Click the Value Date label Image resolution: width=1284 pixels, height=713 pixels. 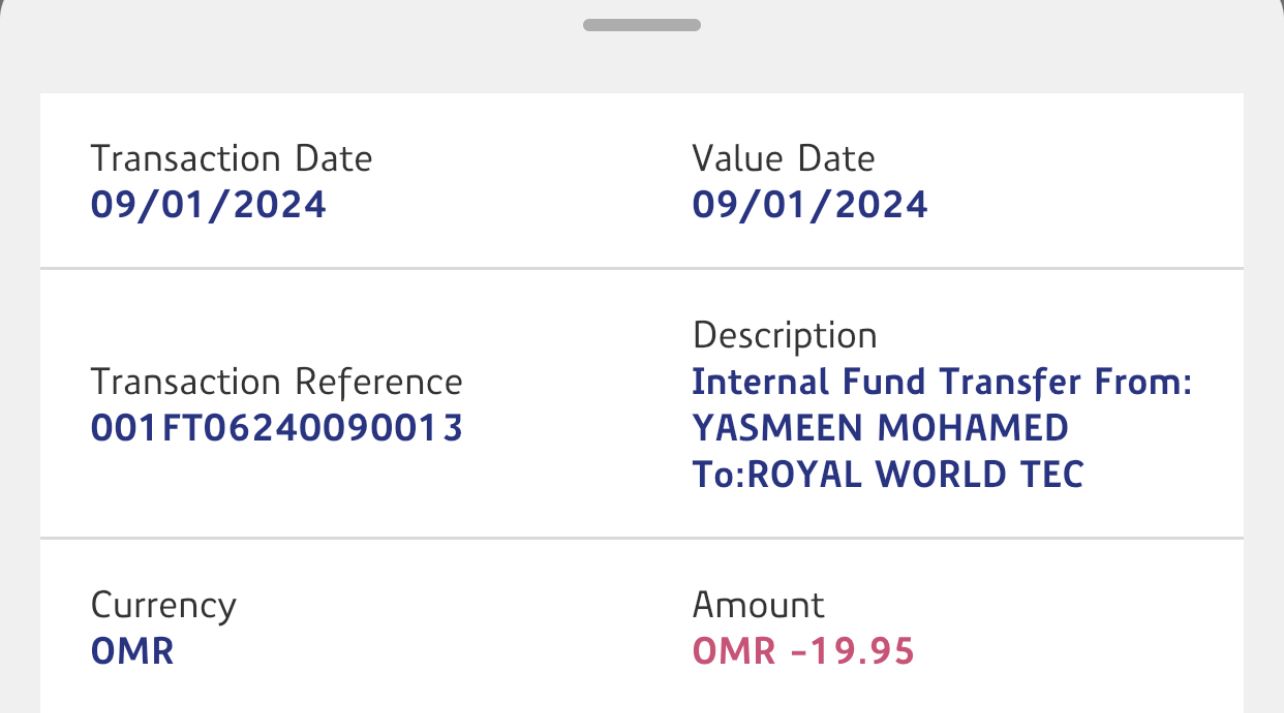point(783,159)
